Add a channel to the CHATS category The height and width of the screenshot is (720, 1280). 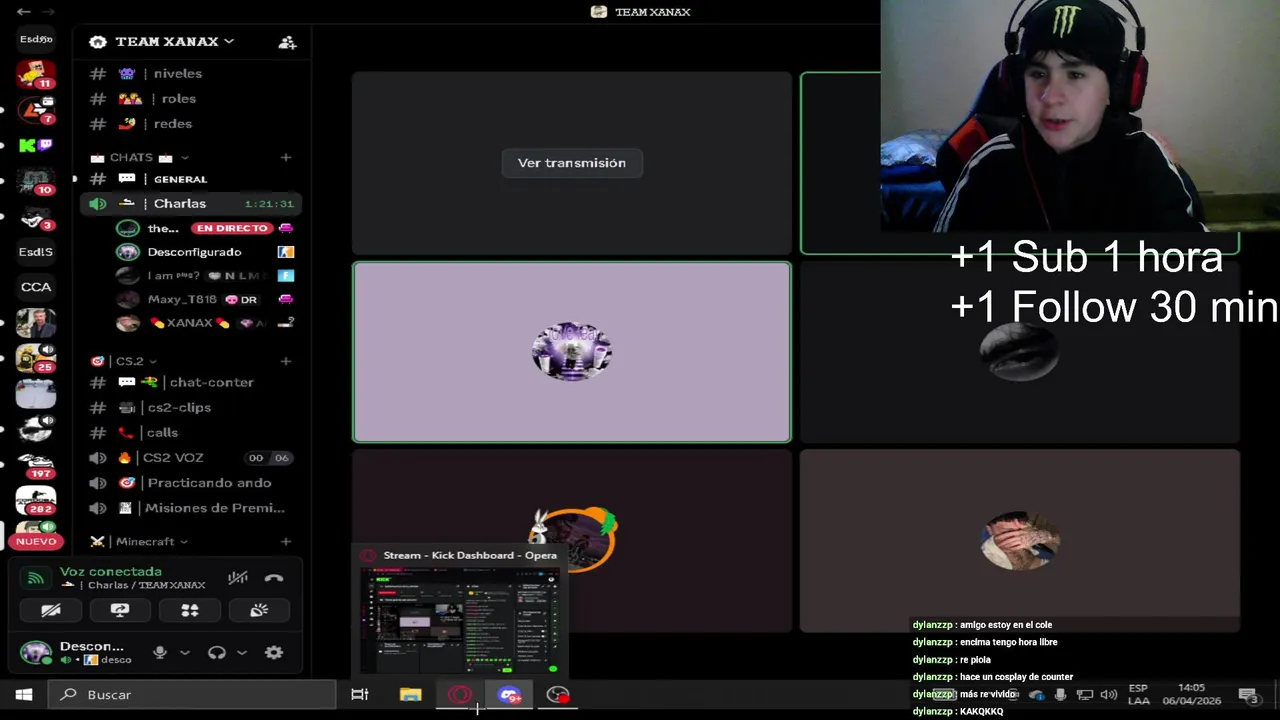[286, 157]
